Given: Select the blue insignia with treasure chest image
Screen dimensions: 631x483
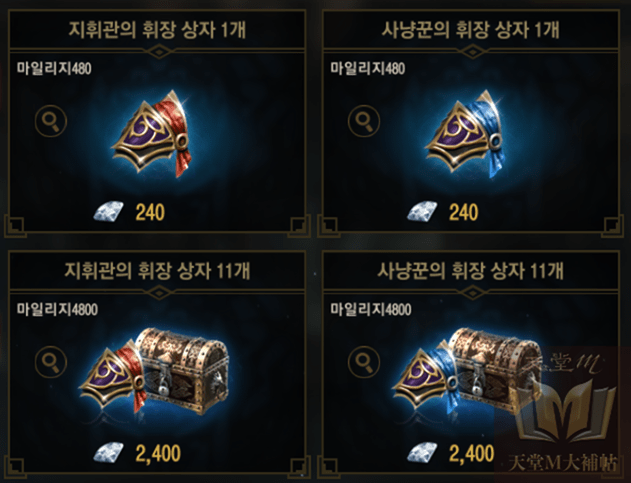Looking at the screenshot, I should [467, 371].
